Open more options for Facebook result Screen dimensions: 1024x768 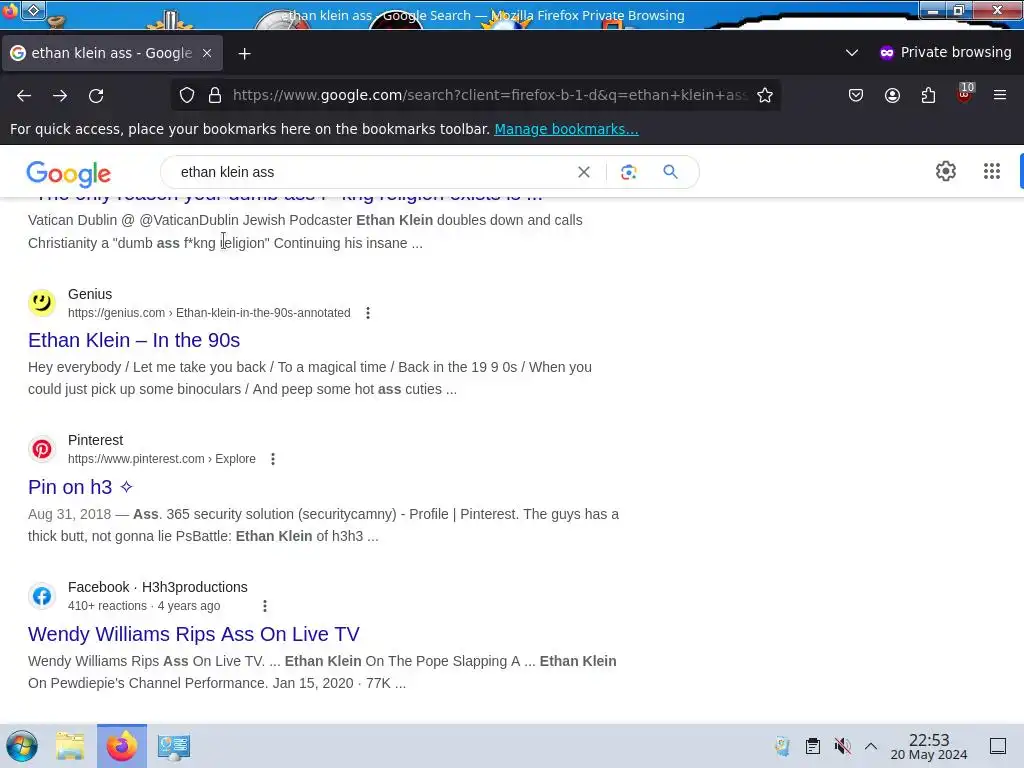[264, 606]
